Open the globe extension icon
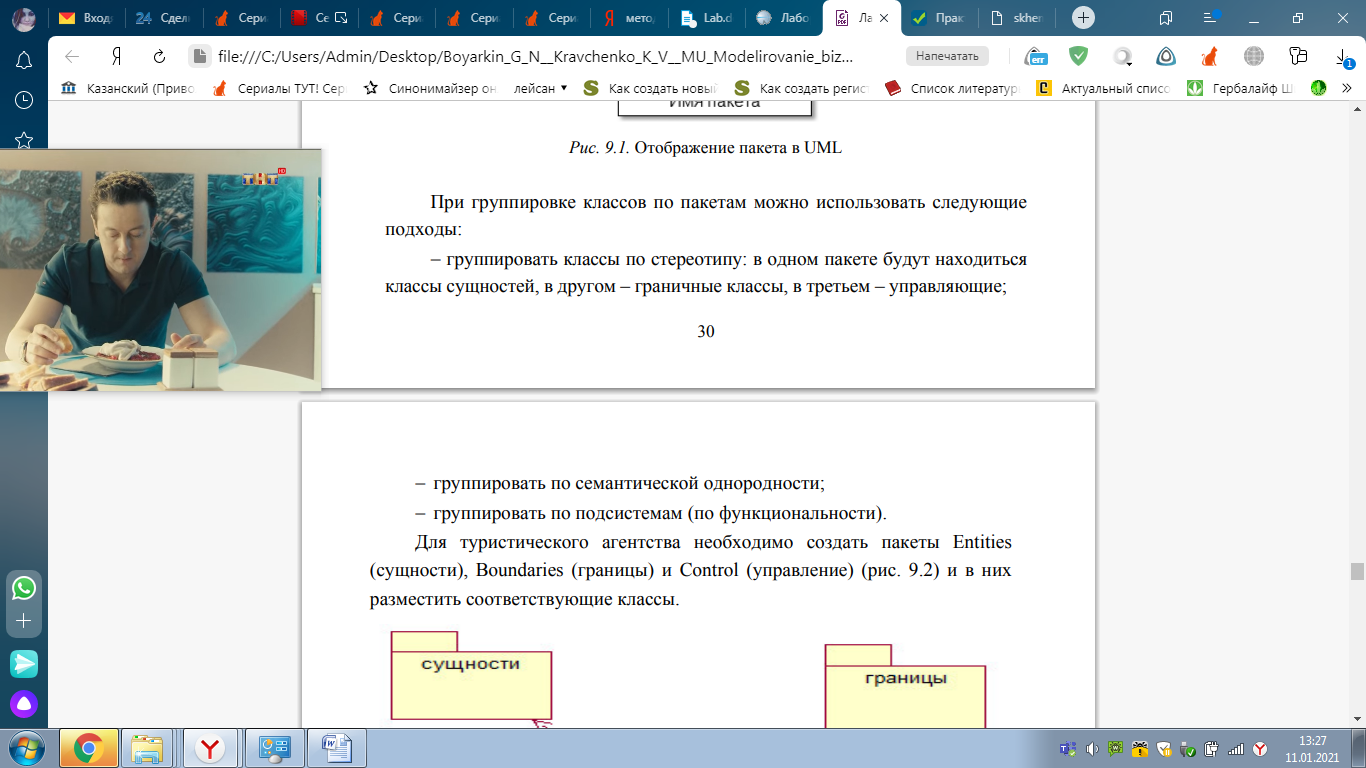The width and height of the screenshot is (1366, 768). [x=1254, y=56]
